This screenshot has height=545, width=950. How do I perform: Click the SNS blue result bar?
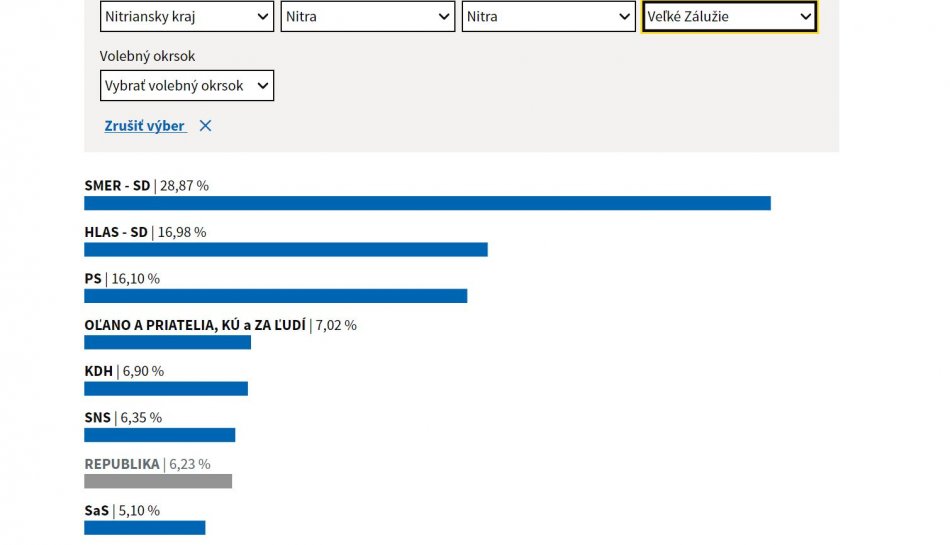(x=159, y=435)
